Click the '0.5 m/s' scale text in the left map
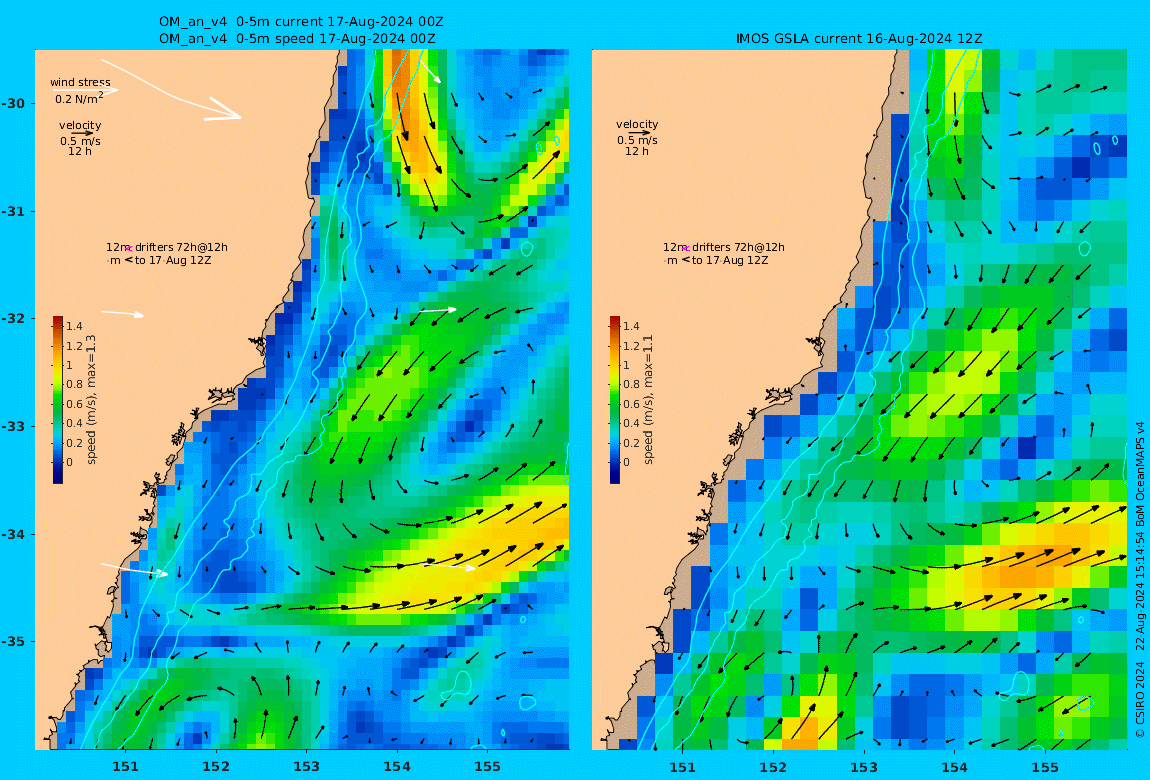 tap(80, 141)
